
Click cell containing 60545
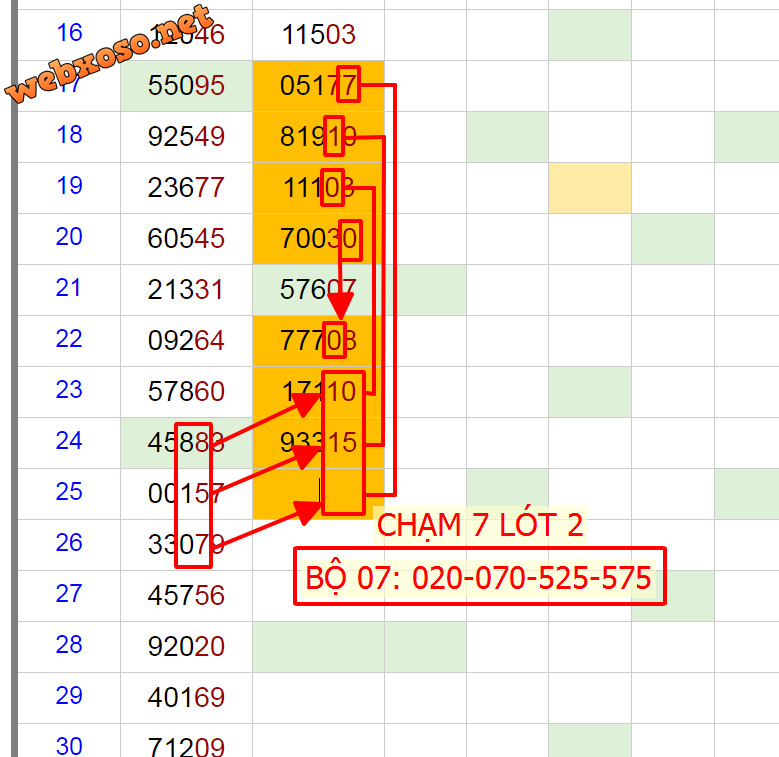click(x=186, y=239)
